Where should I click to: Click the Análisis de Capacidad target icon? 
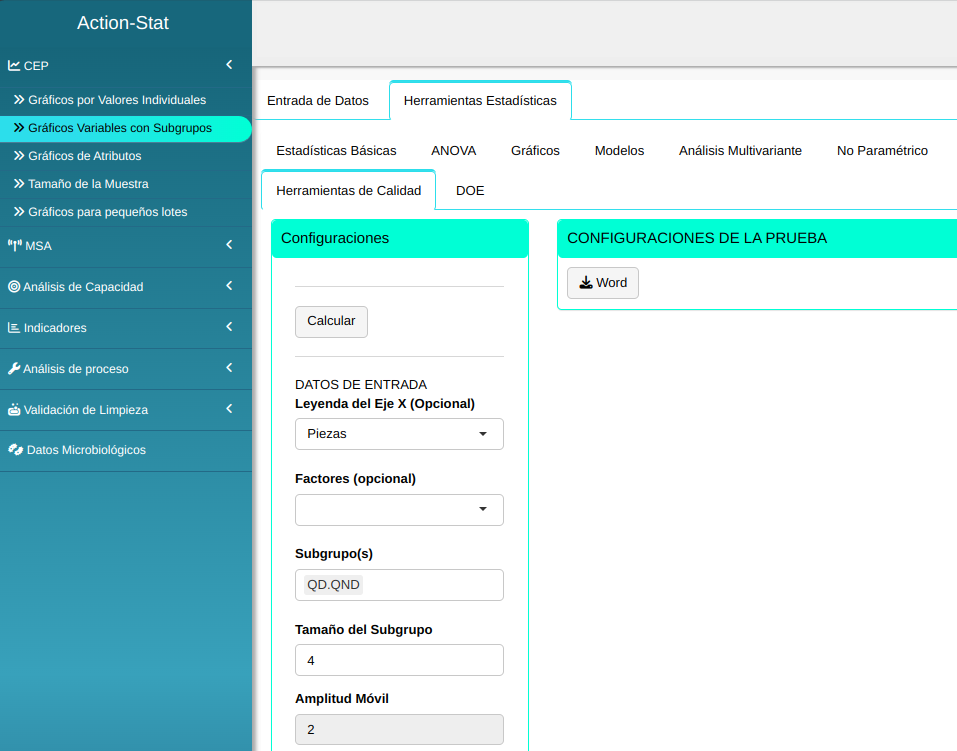(x=14, y=287)
